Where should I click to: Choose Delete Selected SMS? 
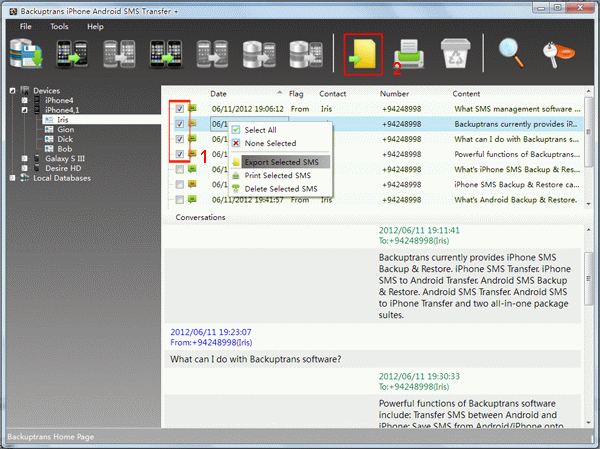click(280, 189)
